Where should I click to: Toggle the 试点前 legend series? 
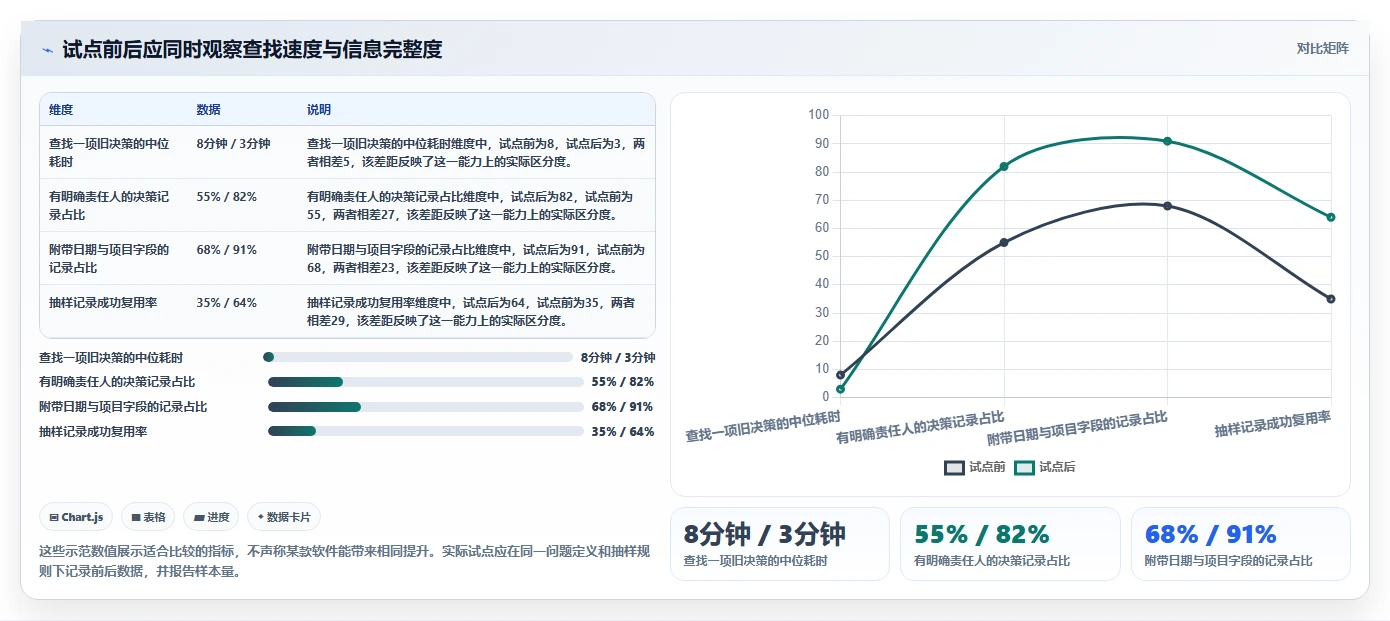pos(975,467)
